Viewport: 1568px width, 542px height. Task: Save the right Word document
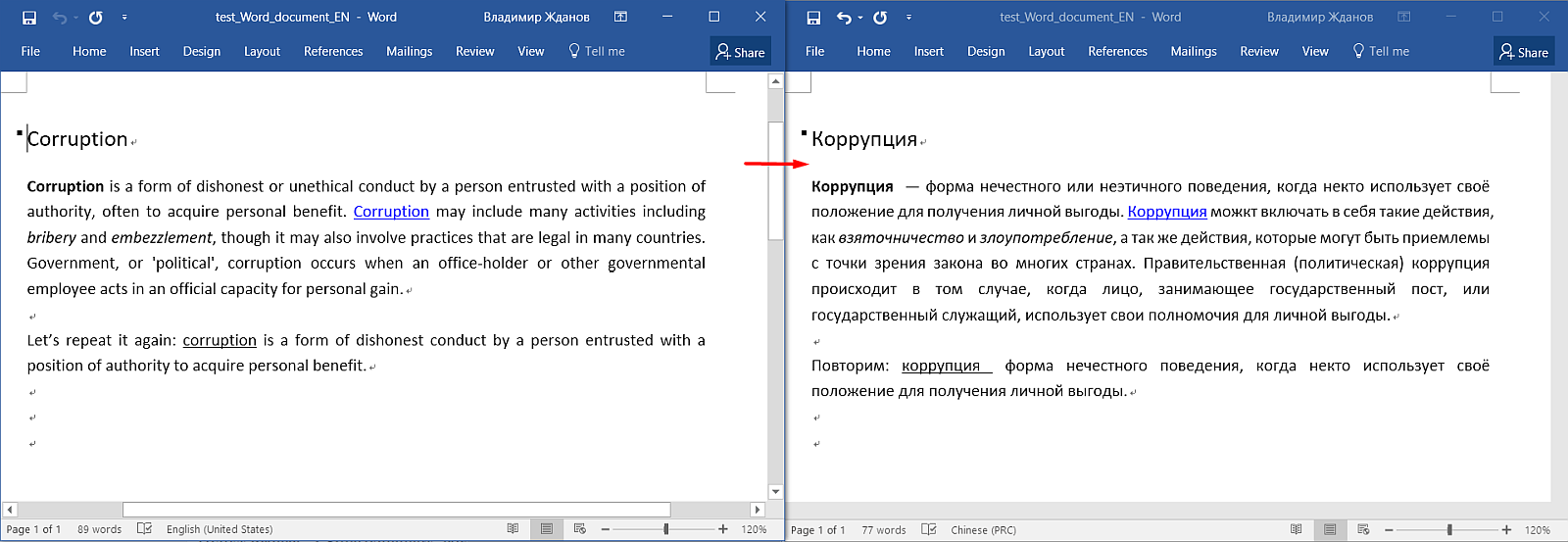pyautogui.click(x=813, y=18)
